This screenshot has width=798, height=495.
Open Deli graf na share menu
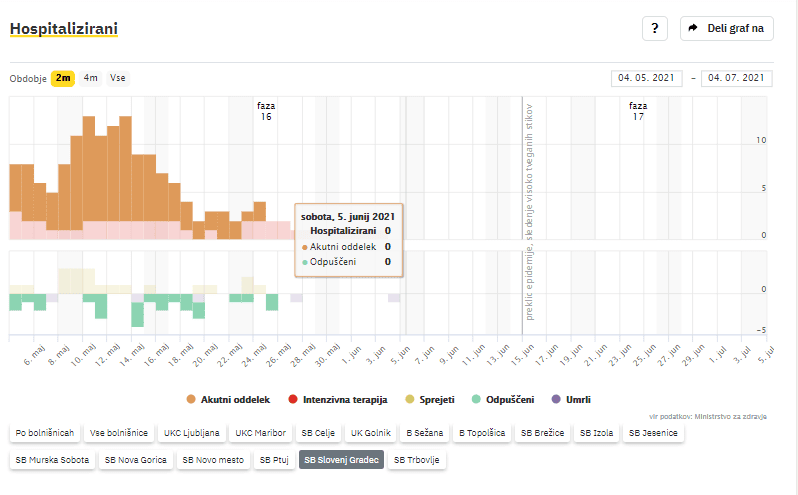click(726, 28)
